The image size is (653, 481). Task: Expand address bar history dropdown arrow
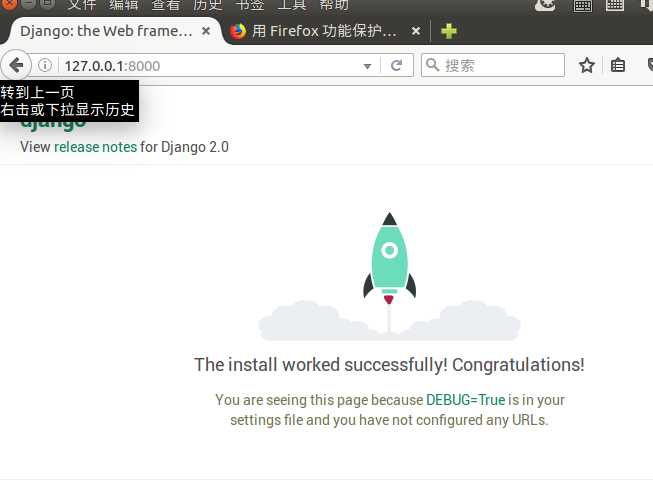coord(367,66)
